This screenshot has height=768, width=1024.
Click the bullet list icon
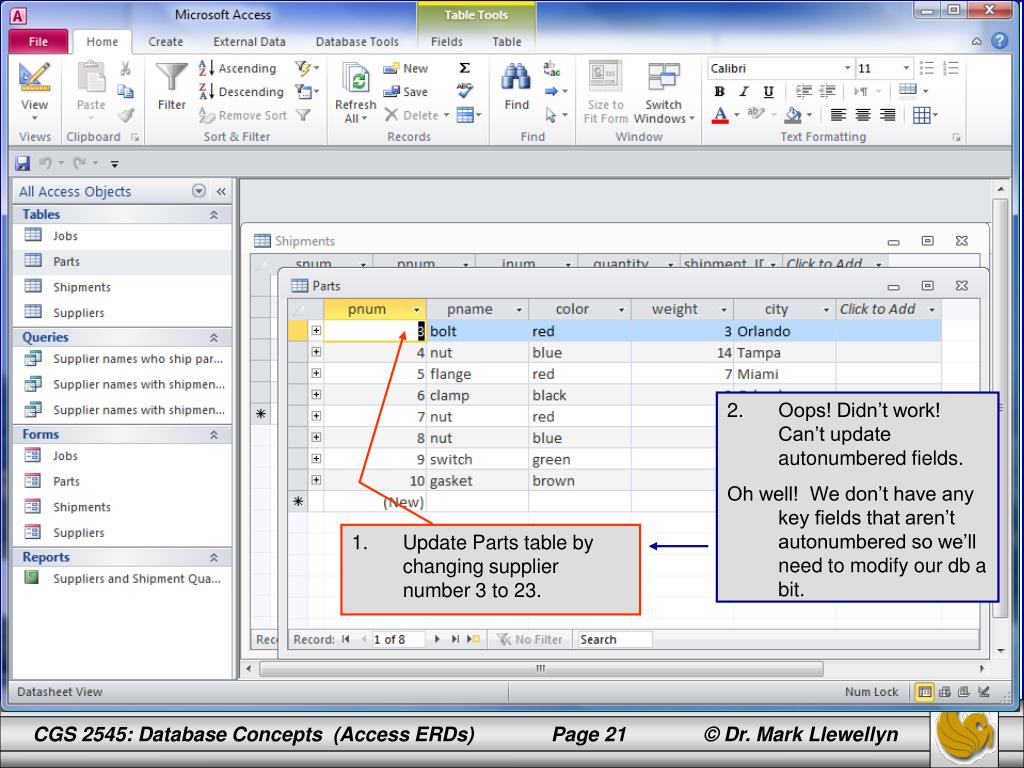pyautogui.click(x=926, y=68)
